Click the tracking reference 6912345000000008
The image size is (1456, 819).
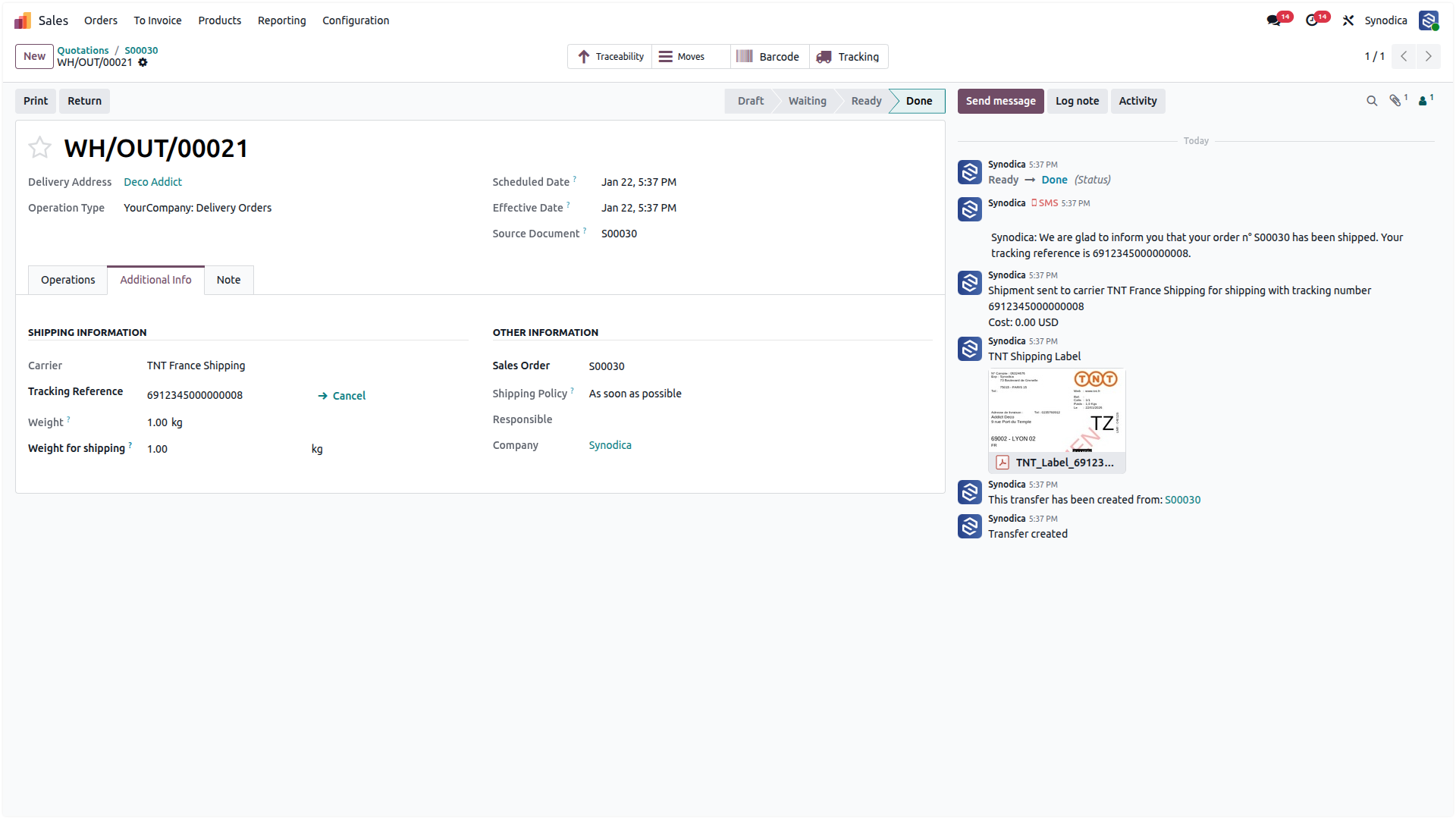[195, 395]
